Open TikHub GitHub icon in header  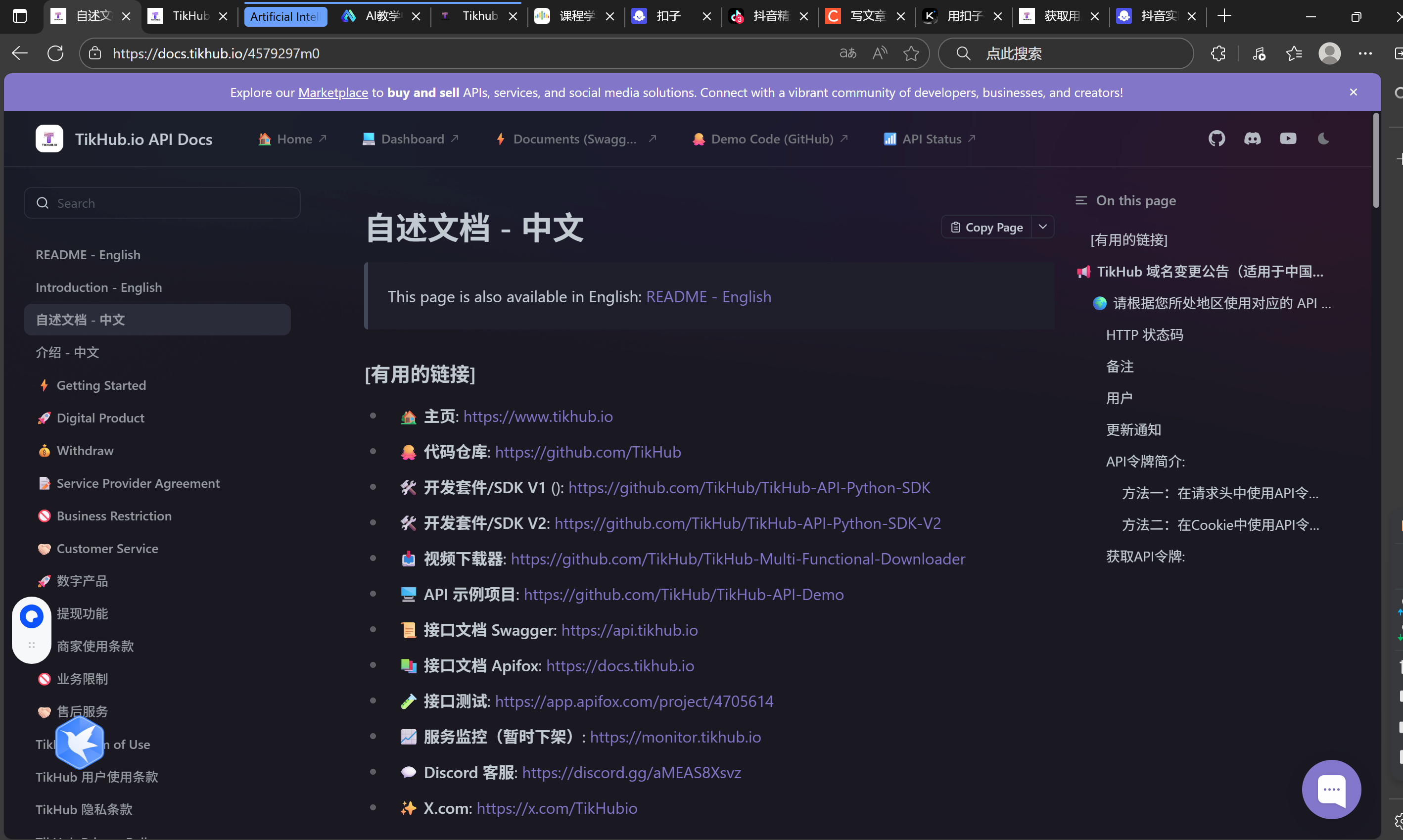tap(1216, 139)
